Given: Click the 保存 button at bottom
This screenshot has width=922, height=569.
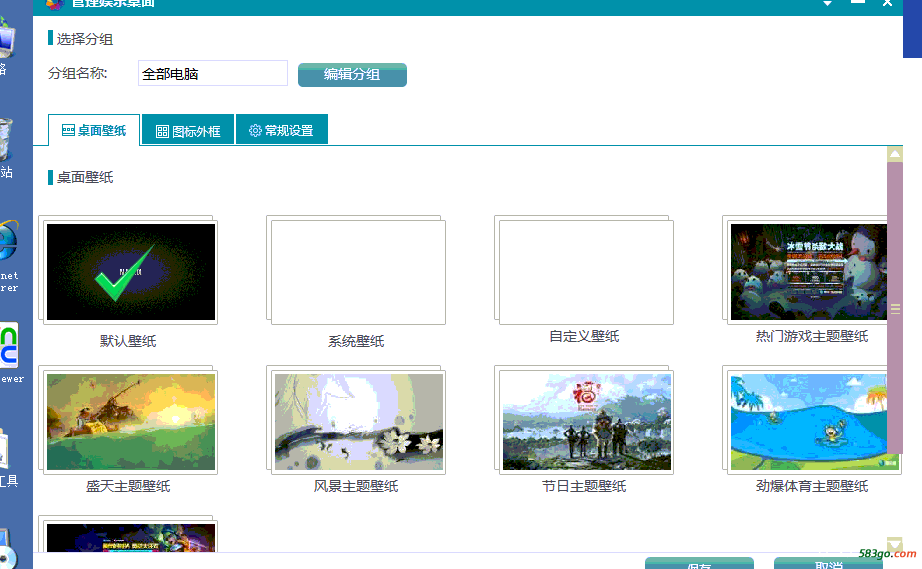Looking at the screenshot, I should point(699,564).
